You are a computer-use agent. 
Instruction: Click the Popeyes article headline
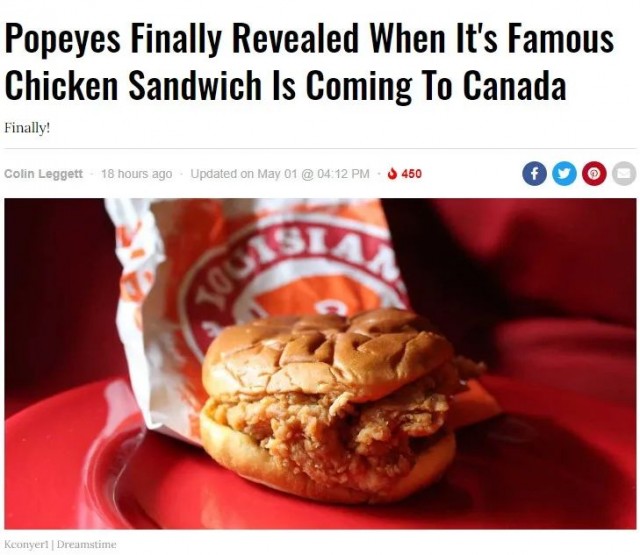309,62
